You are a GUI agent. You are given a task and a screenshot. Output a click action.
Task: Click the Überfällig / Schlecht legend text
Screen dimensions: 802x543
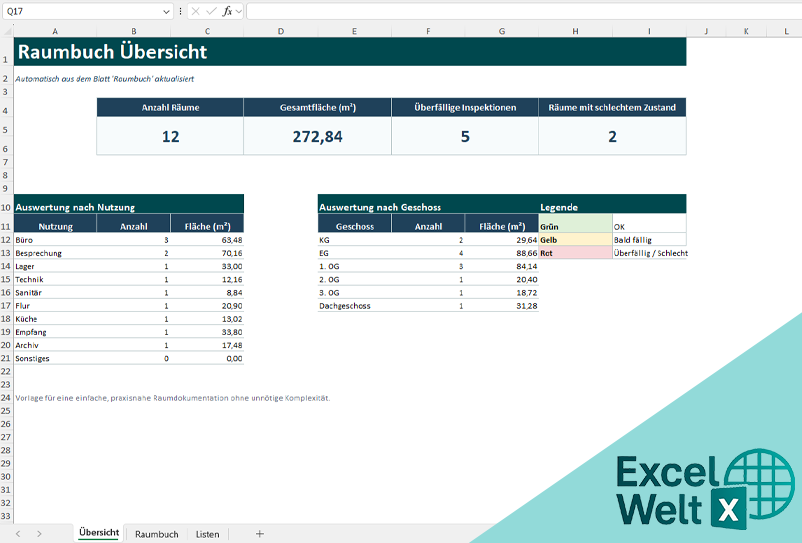point(651,253)
